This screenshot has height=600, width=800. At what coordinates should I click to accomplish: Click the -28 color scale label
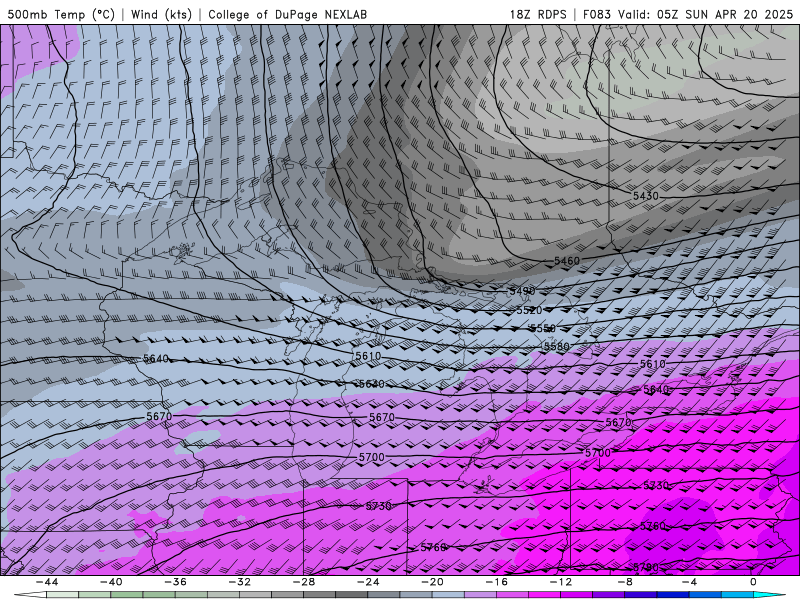pos(304,582)
